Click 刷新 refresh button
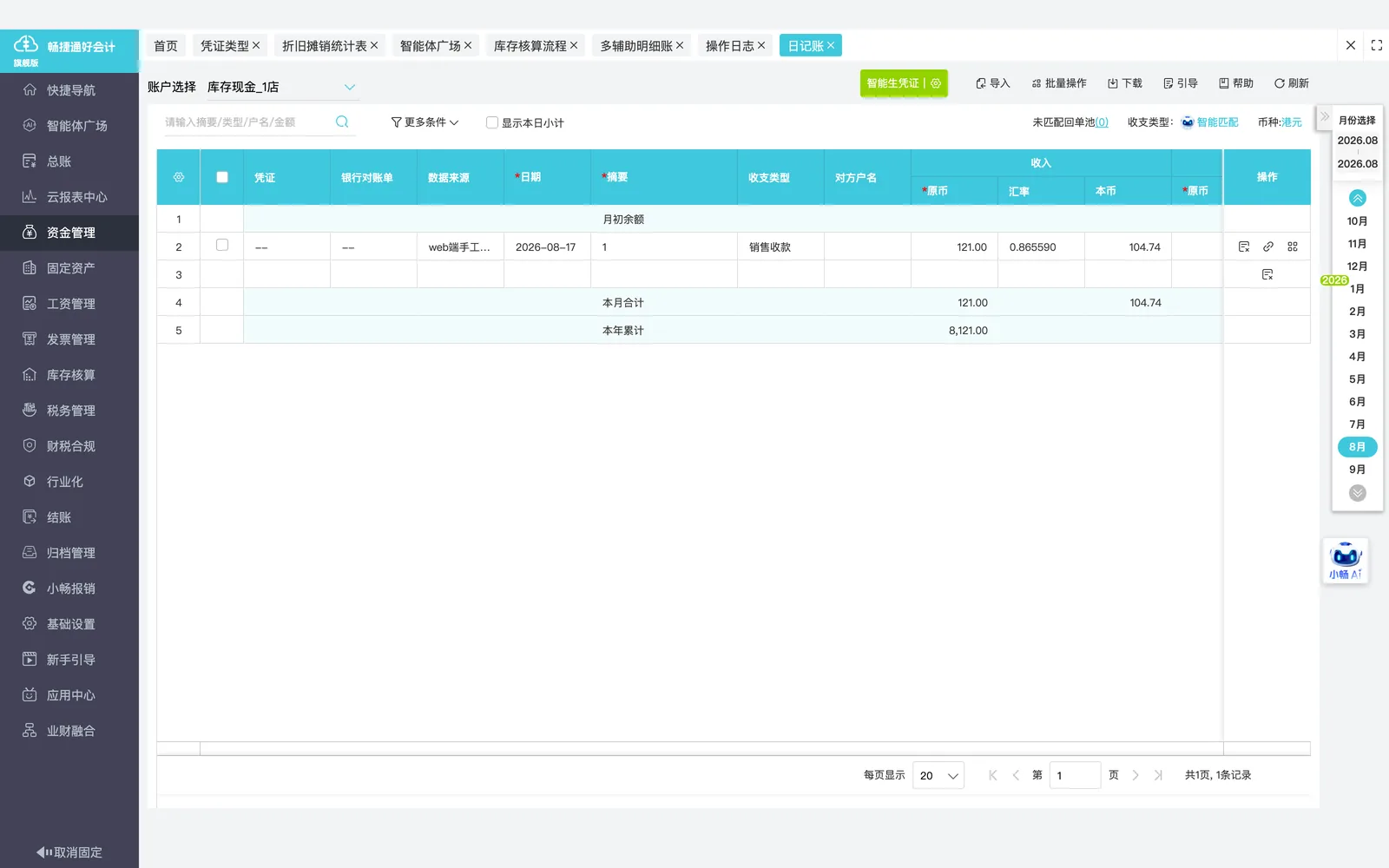 (1291, 83)
